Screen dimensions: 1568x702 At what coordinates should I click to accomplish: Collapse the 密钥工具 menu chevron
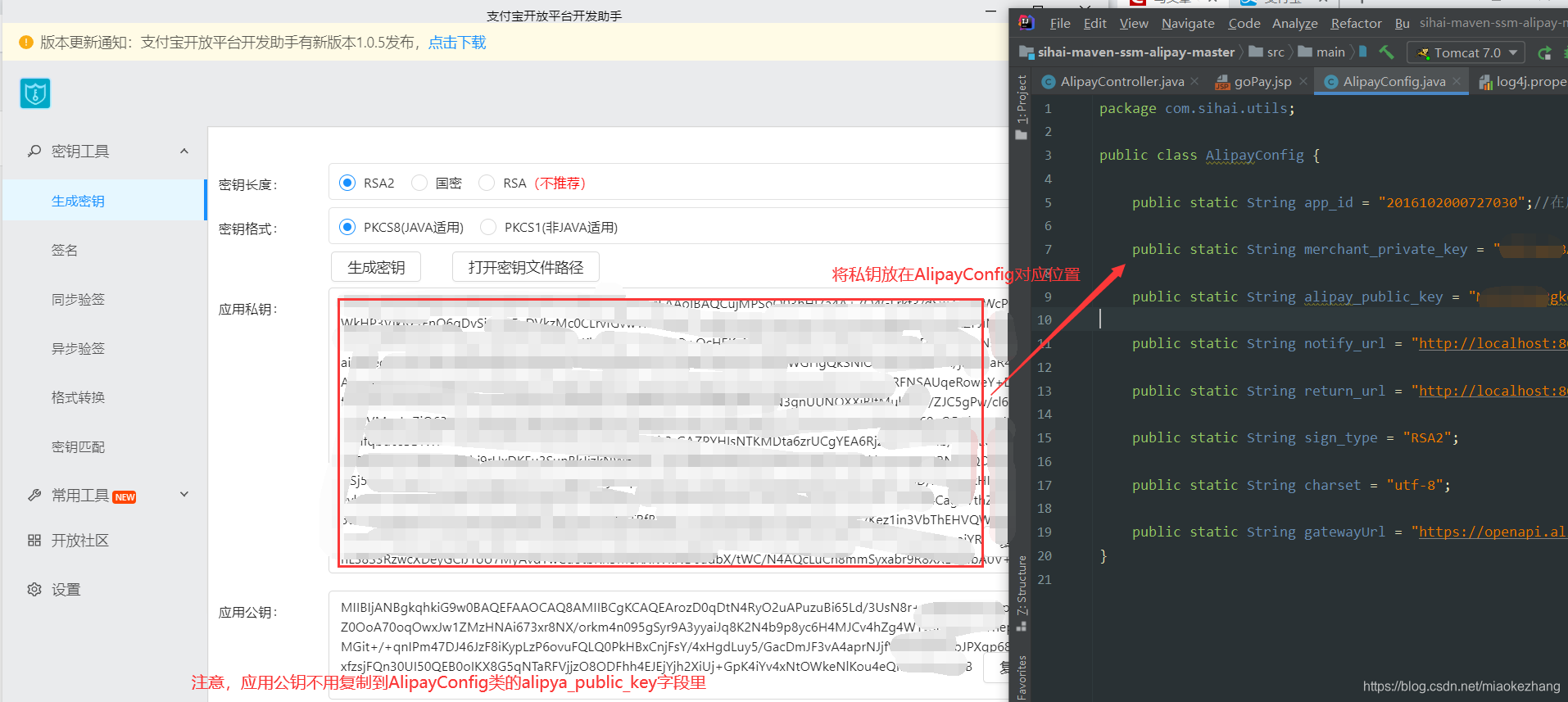[184, 151]
